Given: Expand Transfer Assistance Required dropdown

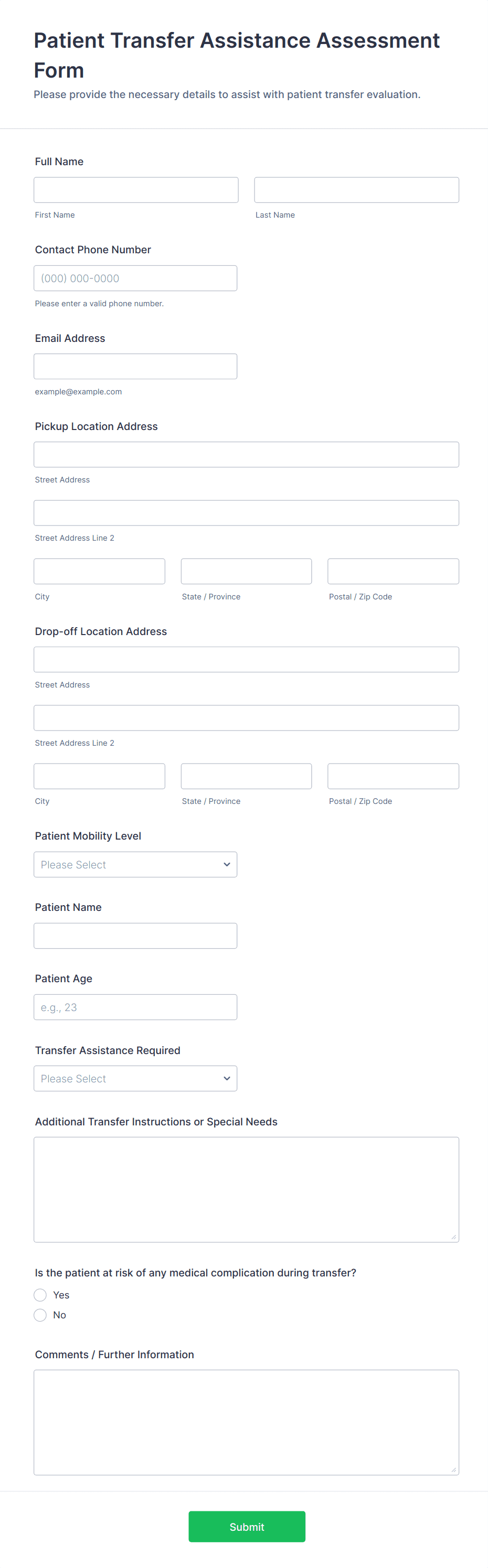Looking at the screenshot, I should pos(135,1078).
